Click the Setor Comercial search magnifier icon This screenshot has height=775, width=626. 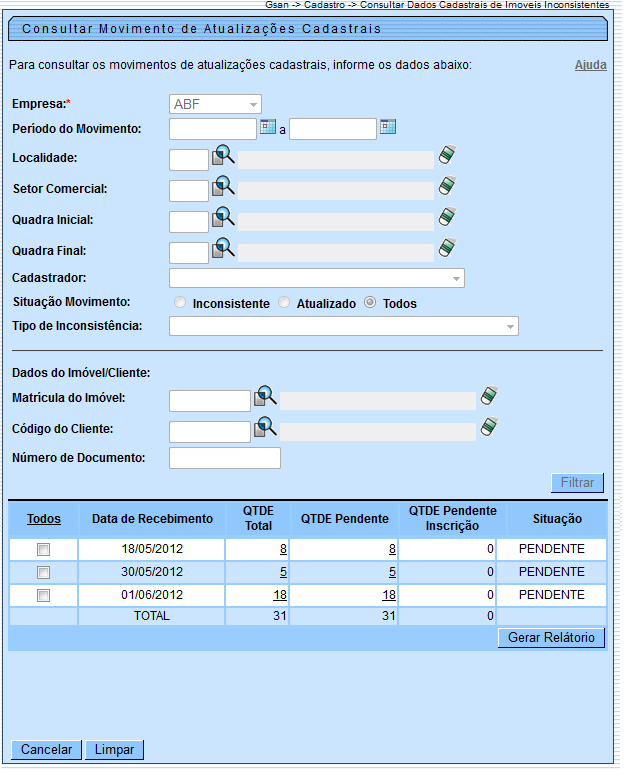[223, 187]
